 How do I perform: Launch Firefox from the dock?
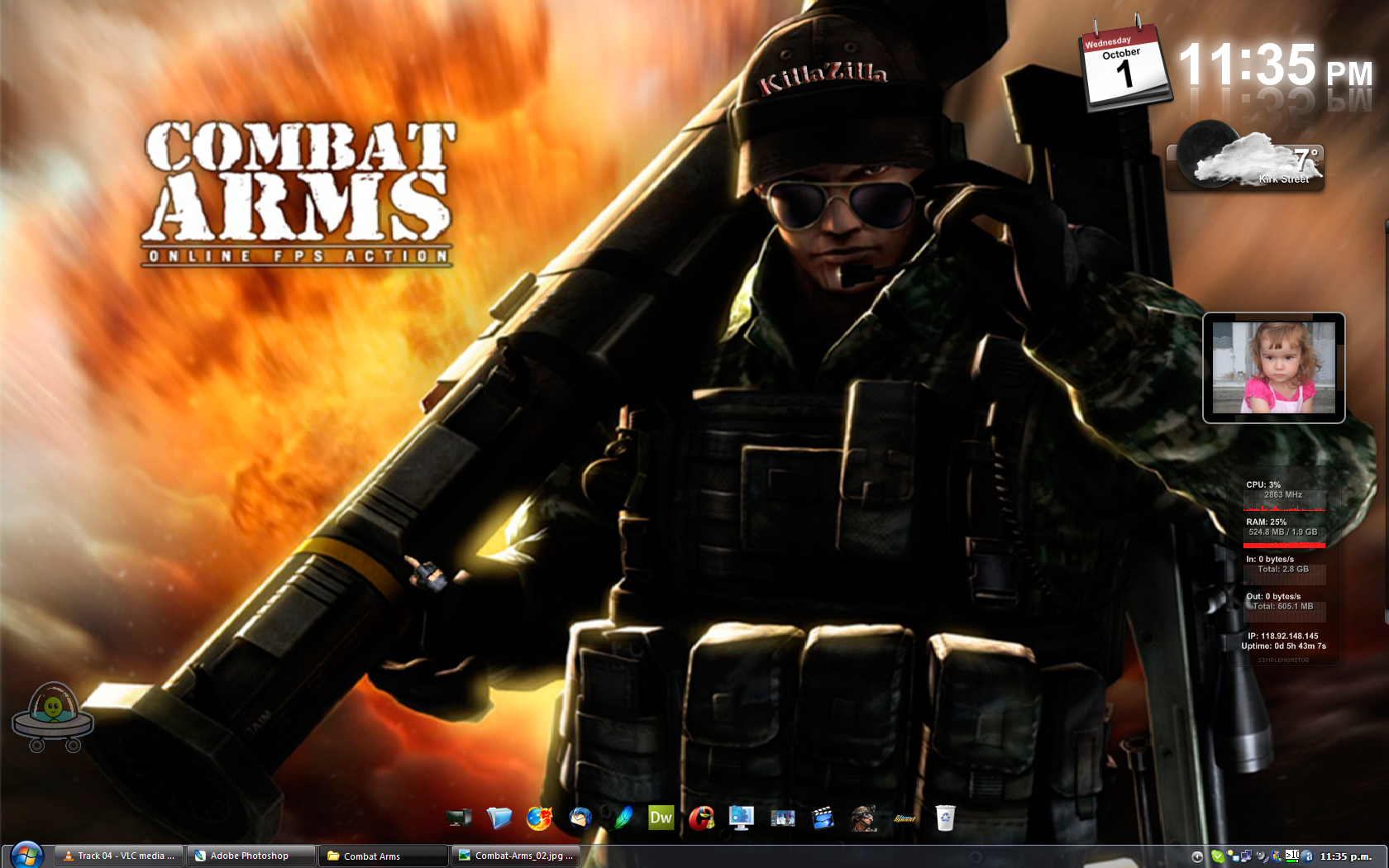tap(539, 818)
